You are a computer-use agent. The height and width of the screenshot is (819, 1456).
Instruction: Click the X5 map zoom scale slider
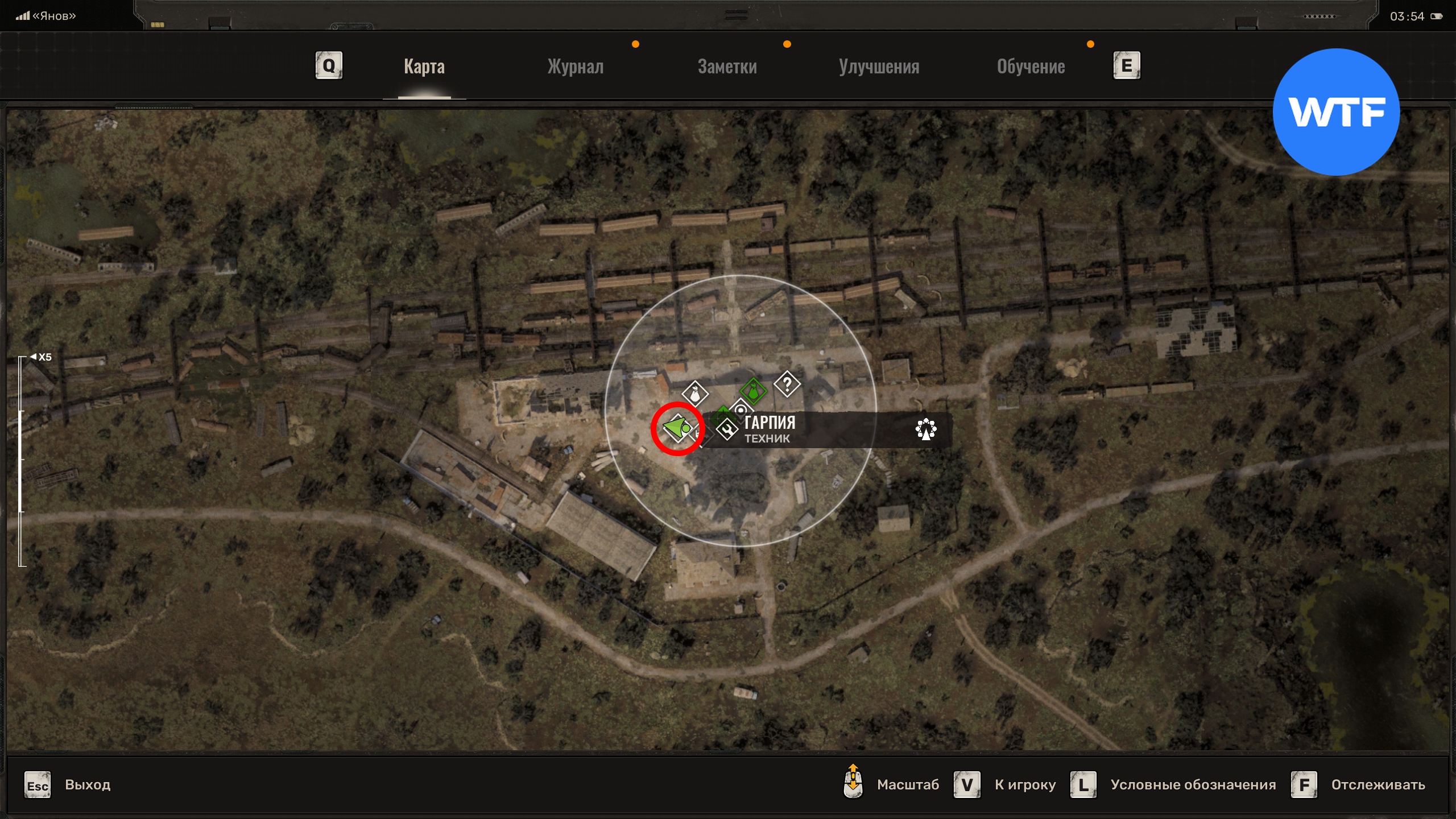click(22, 461)
